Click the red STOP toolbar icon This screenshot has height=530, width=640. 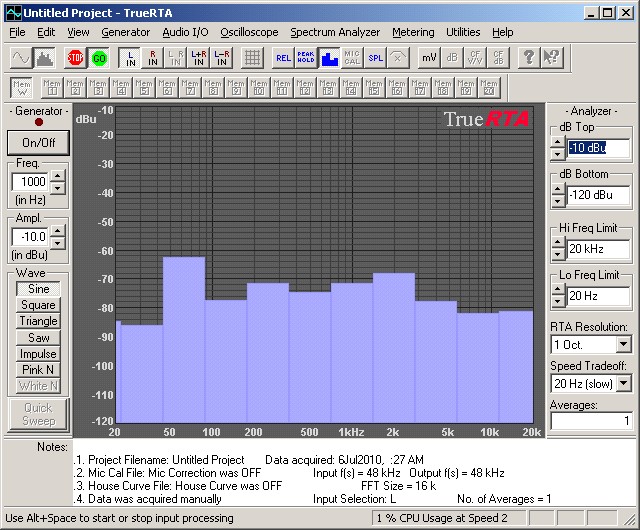[75, 57]
